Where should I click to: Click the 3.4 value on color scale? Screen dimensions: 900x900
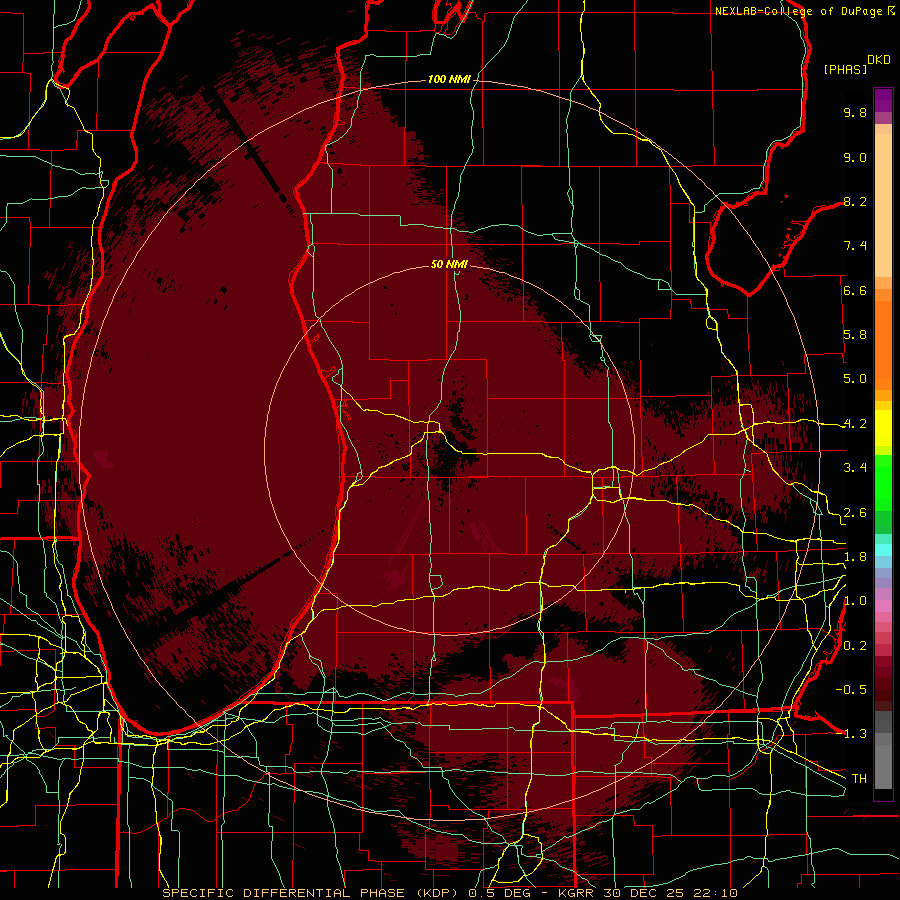[x=855, y=468]
